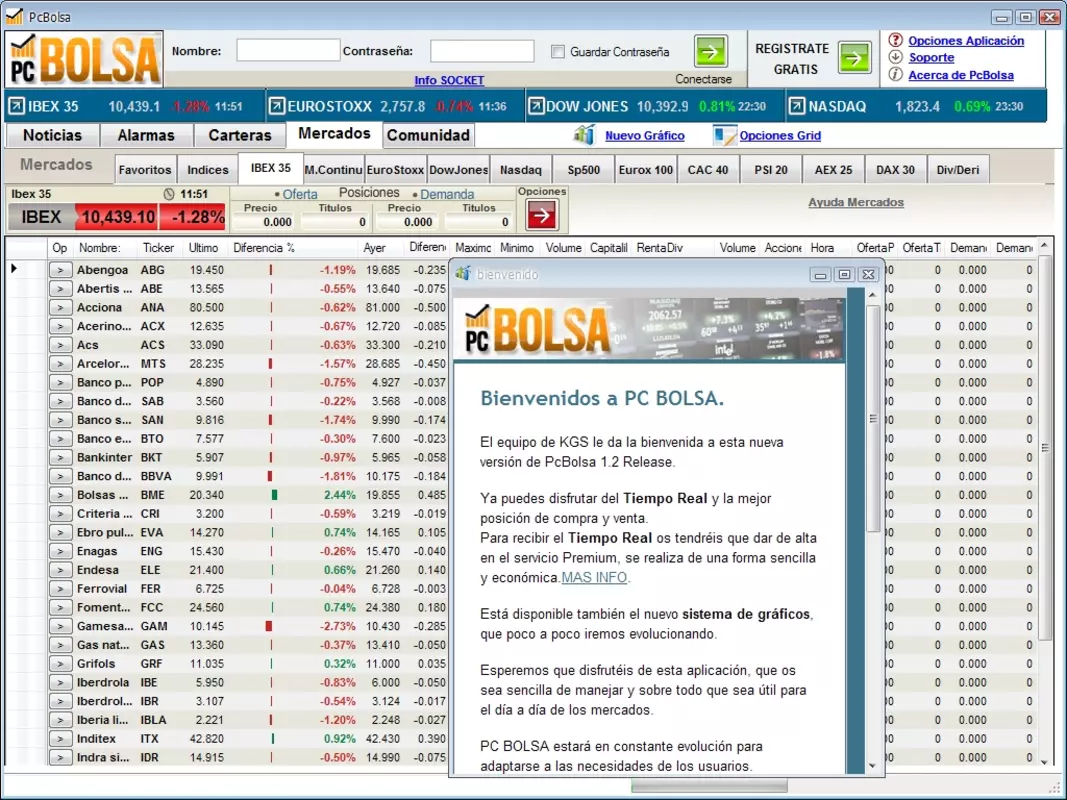
Task: Click the Op button for Inditex
Action: (x=60, y=739)
